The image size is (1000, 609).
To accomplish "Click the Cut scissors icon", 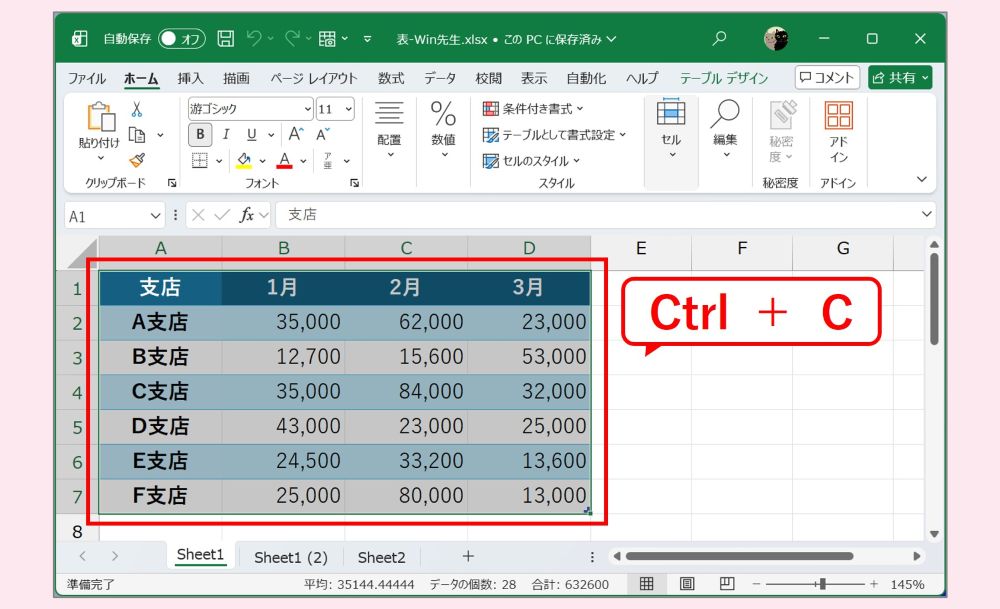I will click(x=136, y=109).
